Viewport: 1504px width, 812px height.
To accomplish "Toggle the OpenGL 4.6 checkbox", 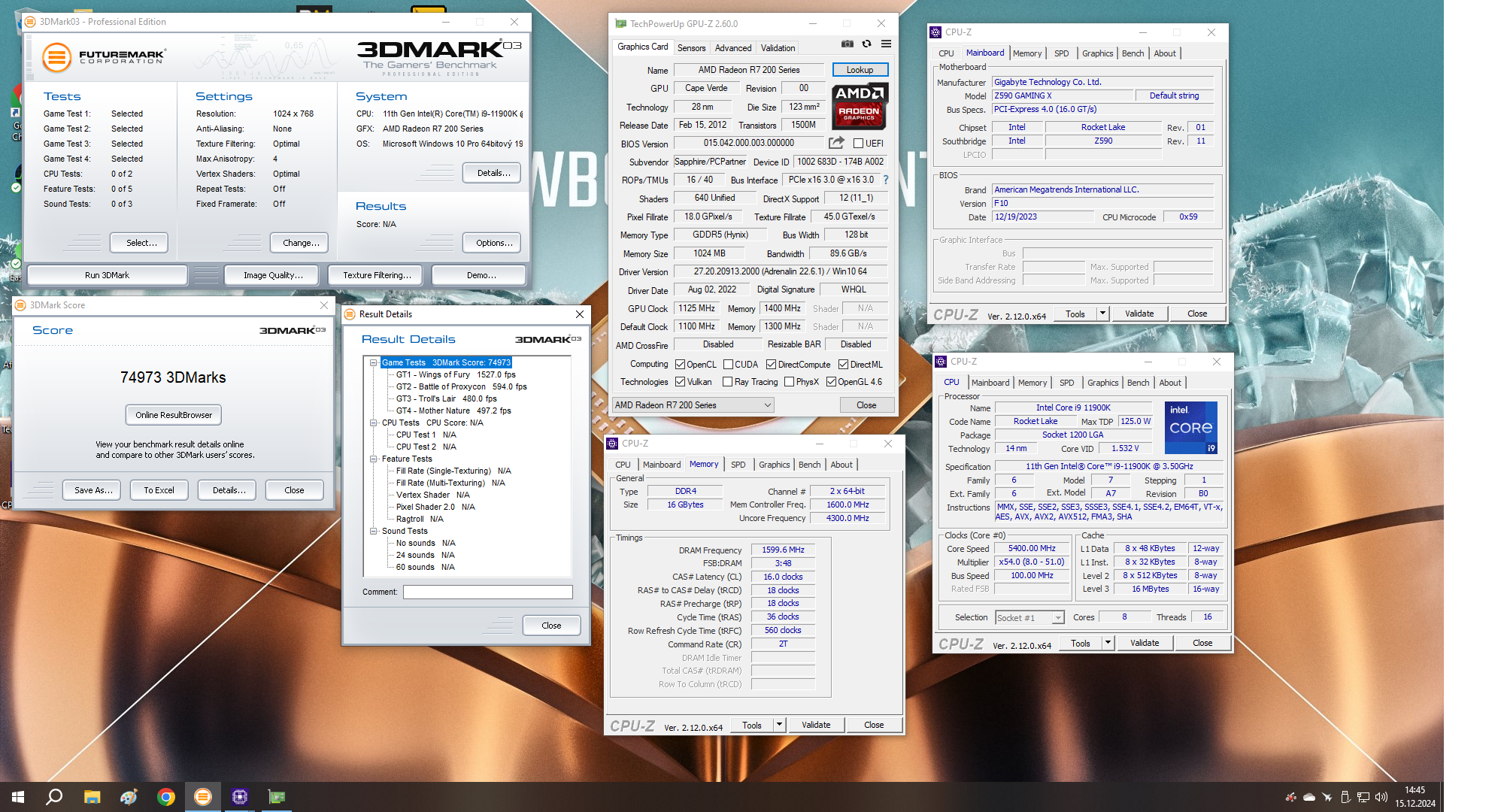I will pyautogui.click(x=831, y=382).
